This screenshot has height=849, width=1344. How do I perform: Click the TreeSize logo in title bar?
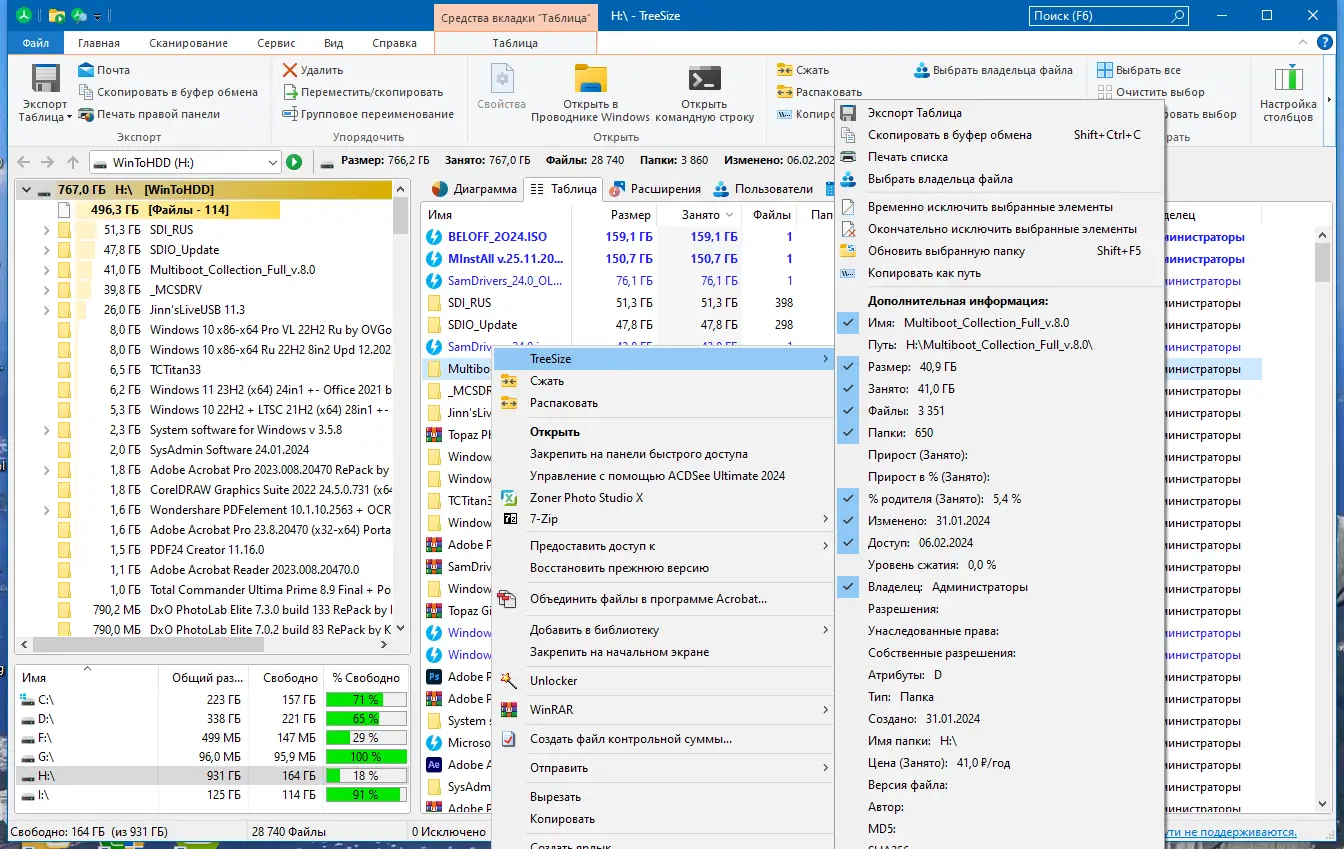[24, 16]
